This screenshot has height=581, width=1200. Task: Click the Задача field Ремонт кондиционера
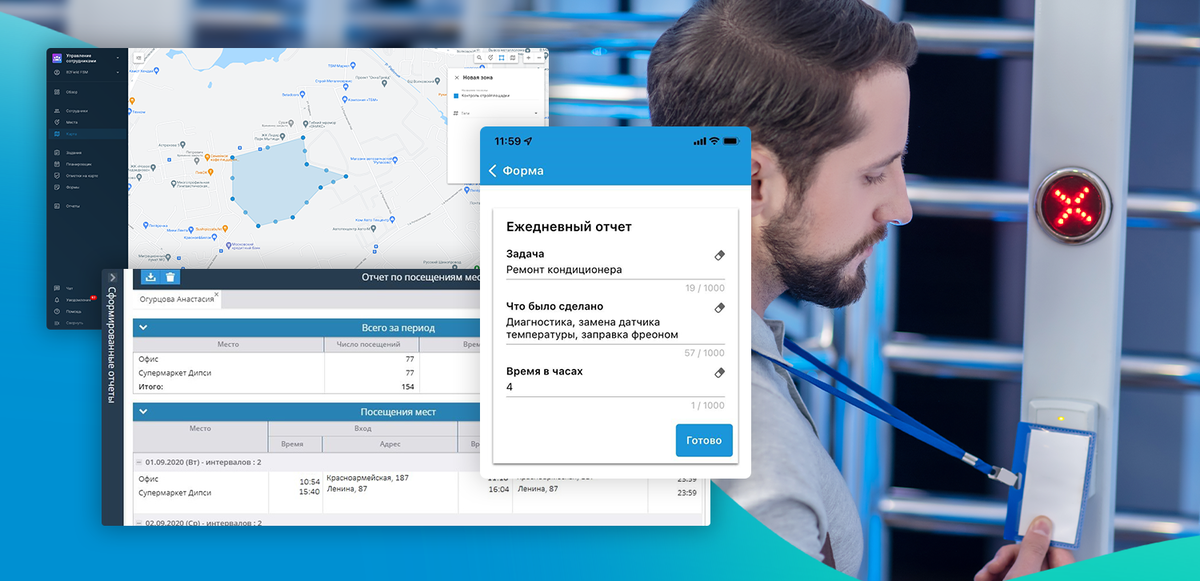pos(616,270)
